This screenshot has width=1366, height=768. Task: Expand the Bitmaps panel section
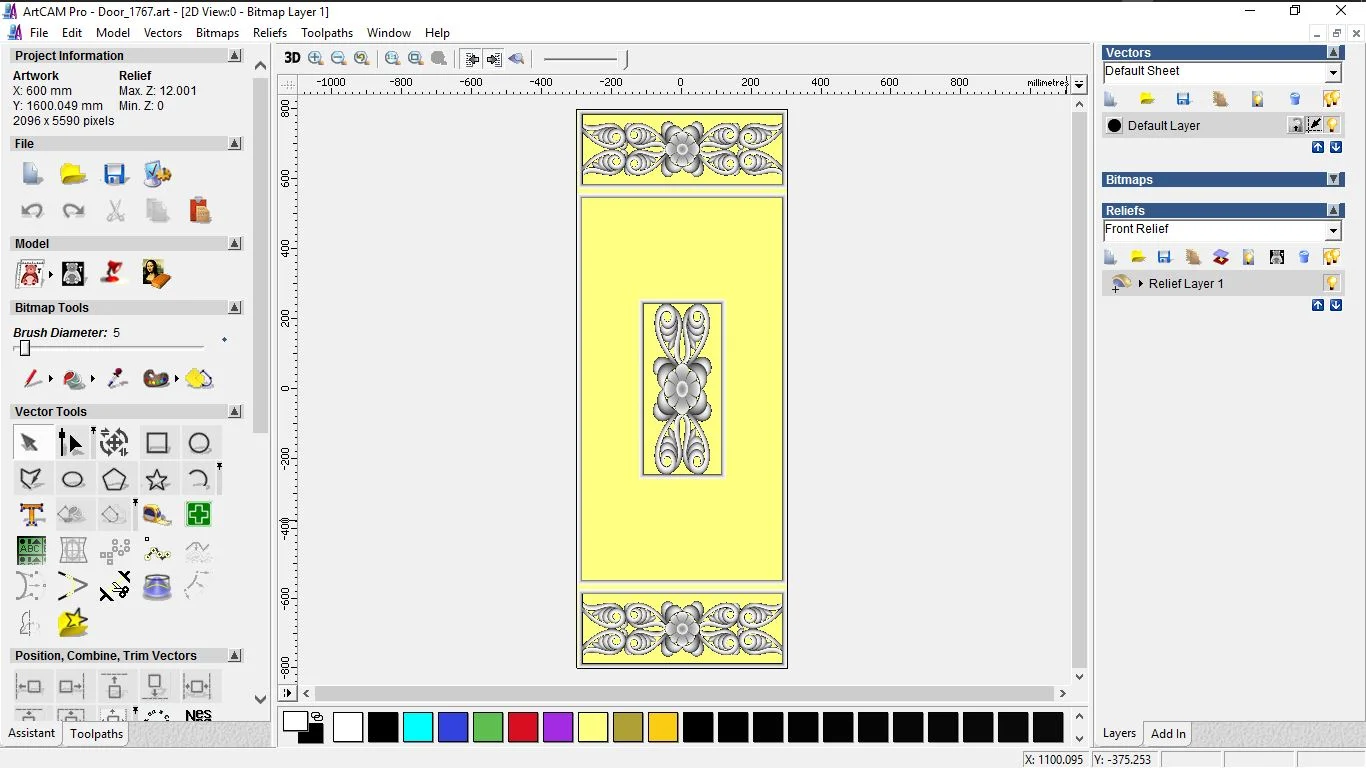[x=1333, y=180]
